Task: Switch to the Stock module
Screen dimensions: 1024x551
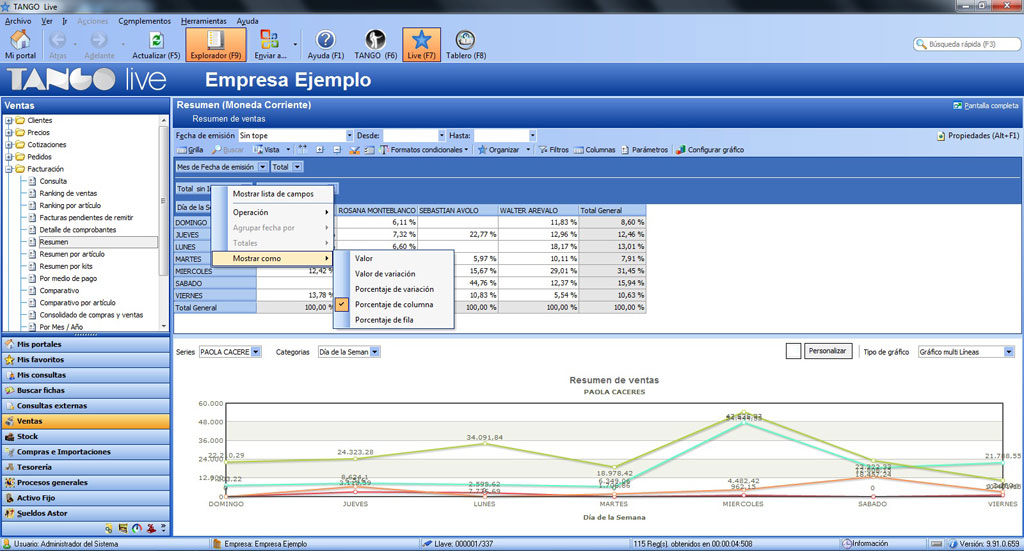Action: coord(86,437)
